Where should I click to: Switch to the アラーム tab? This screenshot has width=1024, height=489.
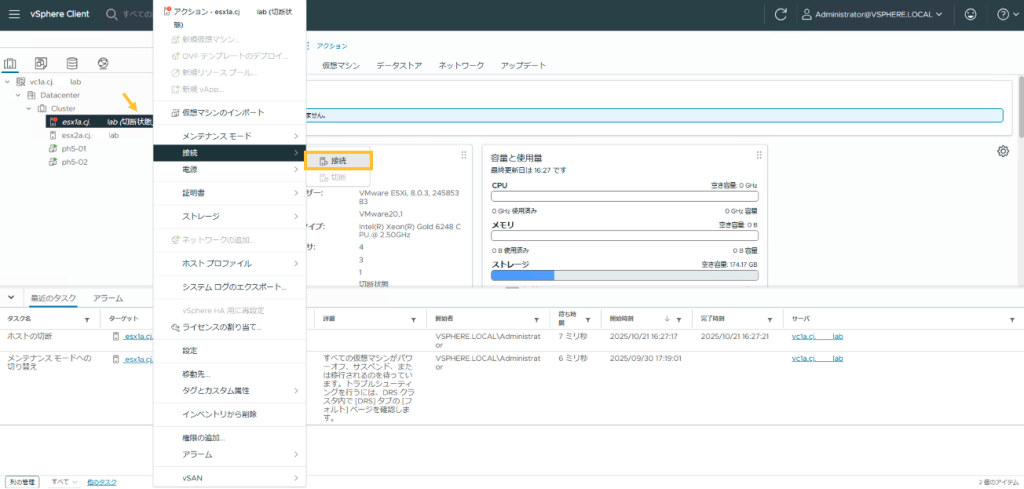[107, 298]
